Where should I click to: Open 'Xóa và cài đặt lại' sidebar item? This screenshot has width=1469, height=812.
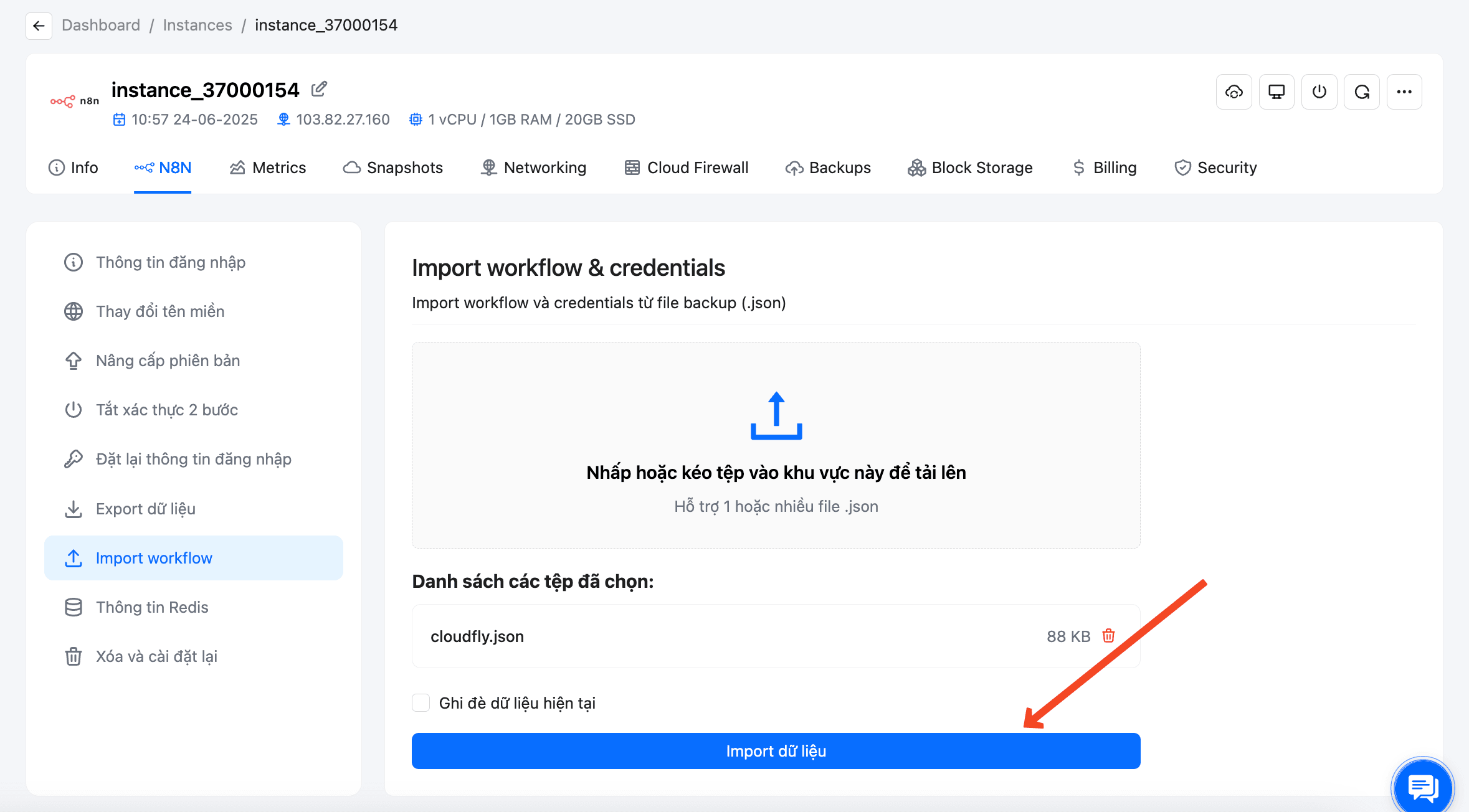[x=156, y=656]
